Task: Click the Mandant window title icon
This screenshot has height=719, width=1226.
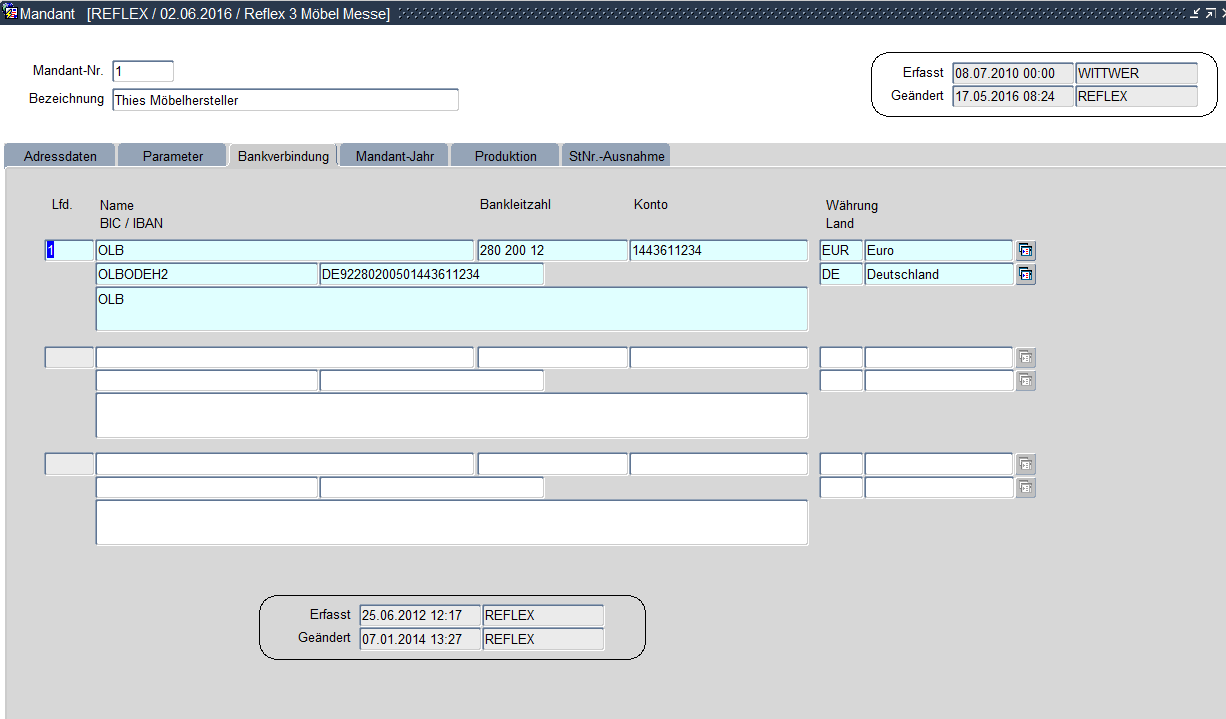Action: coord(10,13)
